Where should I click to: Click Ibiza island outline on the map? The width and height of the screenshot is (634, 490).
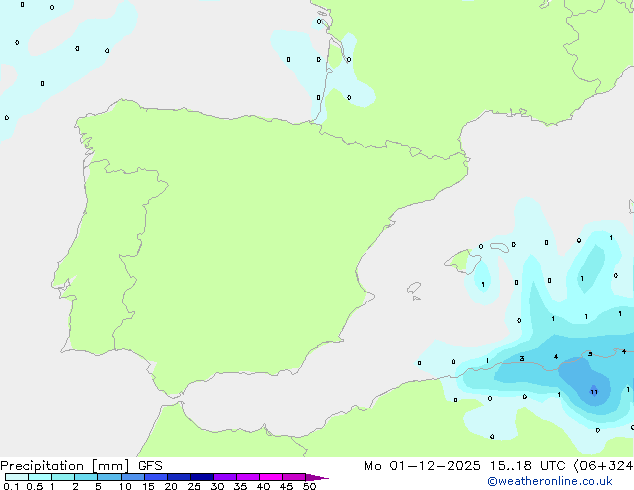coord(414,288)
